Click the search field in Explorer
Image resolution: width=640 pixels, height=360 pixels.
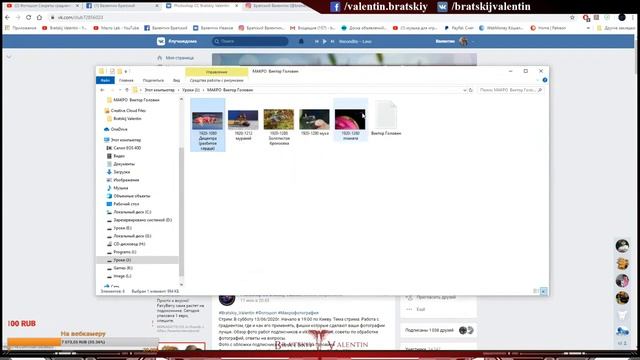[x=510, y=90]
